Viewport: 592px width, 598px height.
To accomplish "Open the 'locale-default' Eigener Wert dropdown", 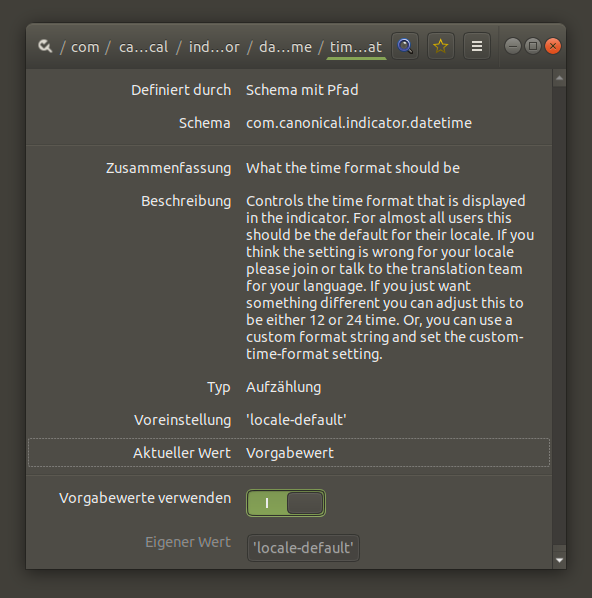I will (x=303, y=548).
